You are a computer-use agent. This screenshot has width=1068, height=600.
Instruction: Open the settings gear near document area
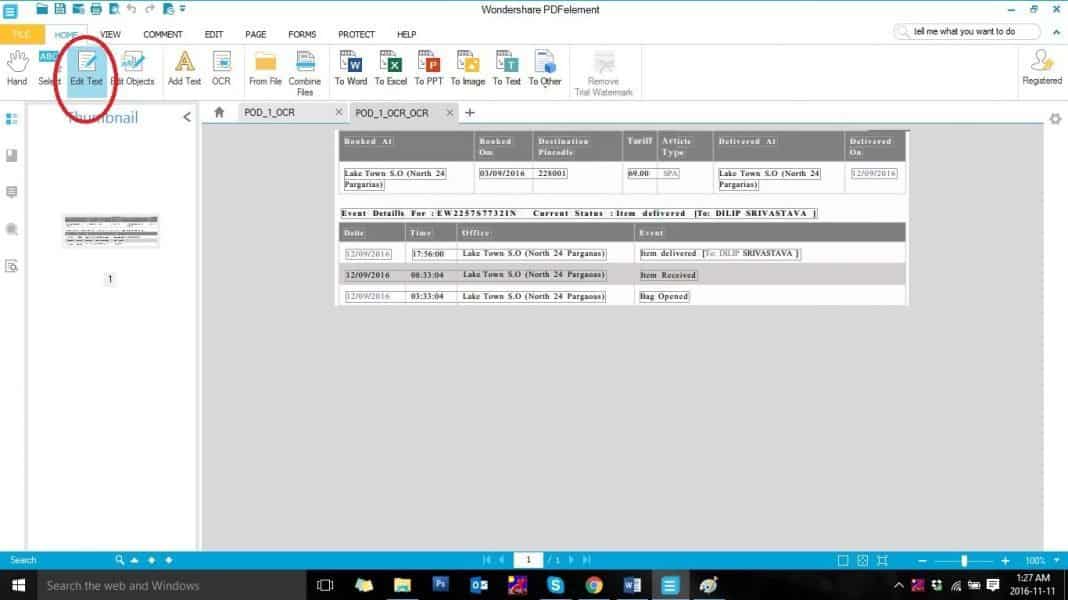click(1055, 119)
